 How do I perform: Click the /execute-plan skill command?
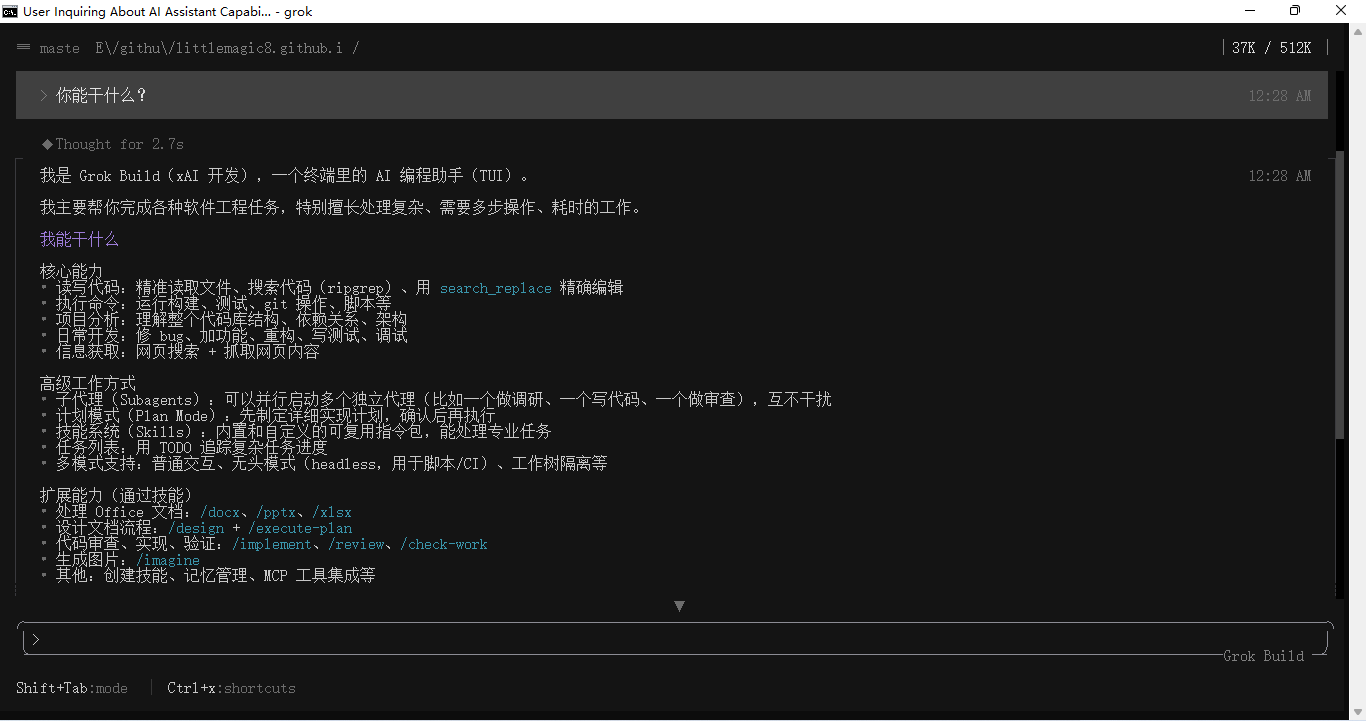(300, 528)
